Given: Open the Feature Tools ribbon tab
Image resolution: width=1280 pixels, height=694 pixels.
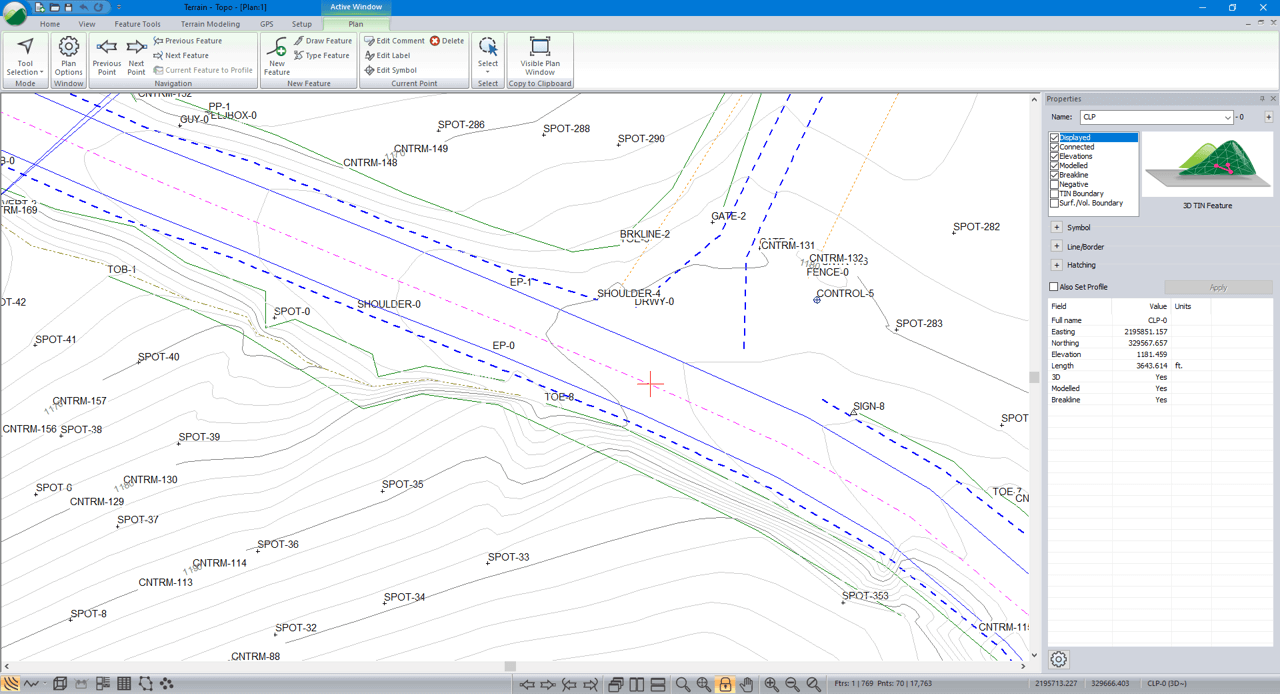Looking at the screenshot, I should coord(137,24).
